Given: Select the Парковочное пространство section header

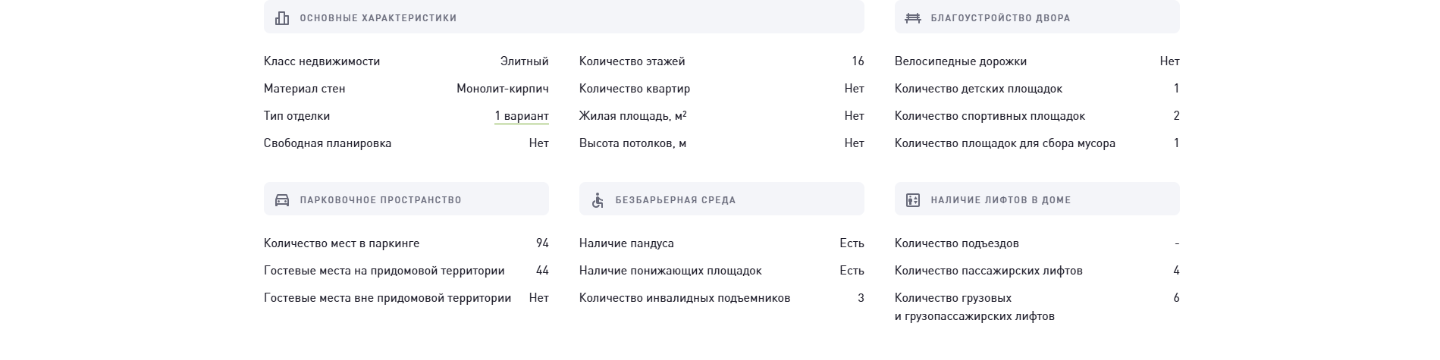Looking at the screenshot, I should click(406, 199).
